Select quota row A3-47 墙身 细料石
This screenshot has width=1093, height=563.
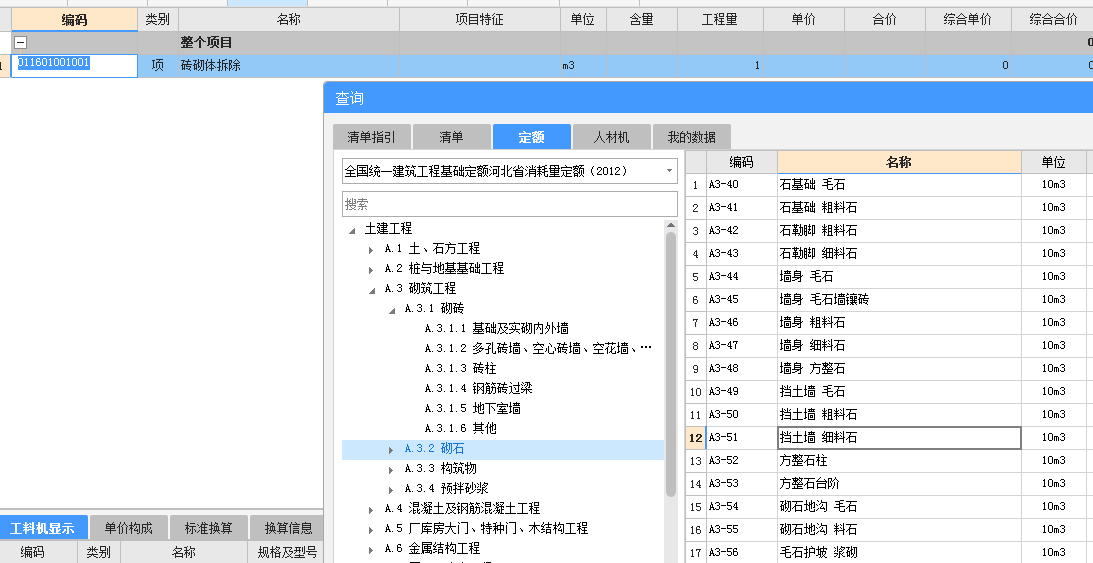(x=889, y=346)
